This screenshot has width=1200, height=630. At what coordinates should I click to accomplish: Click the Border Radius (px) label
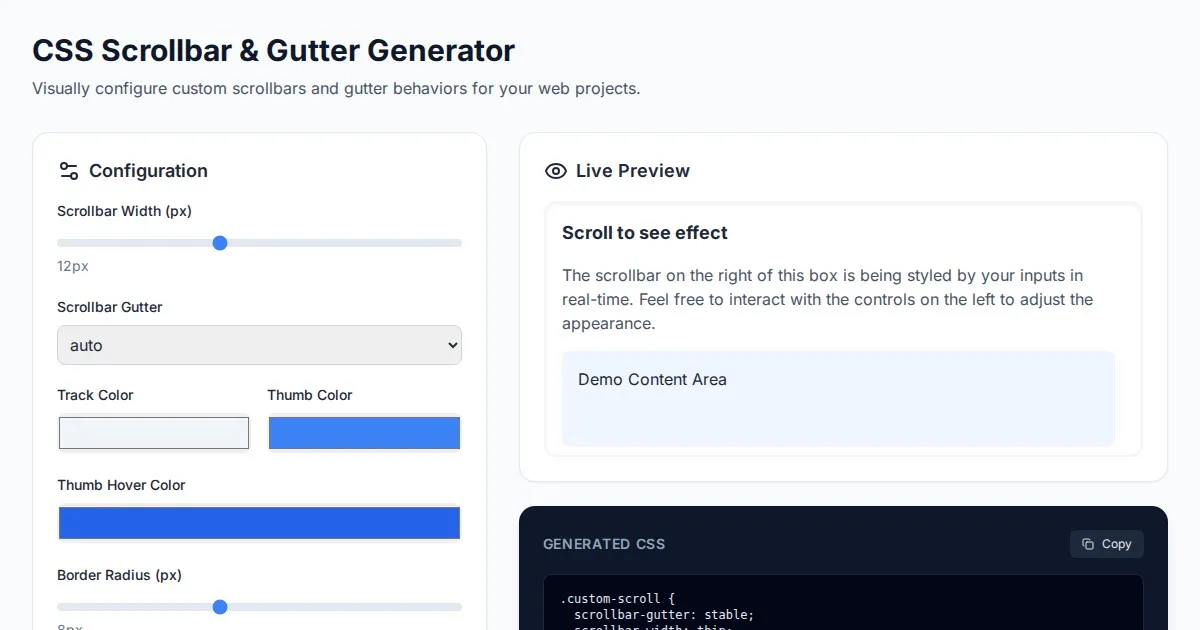[x=119, y=575]
